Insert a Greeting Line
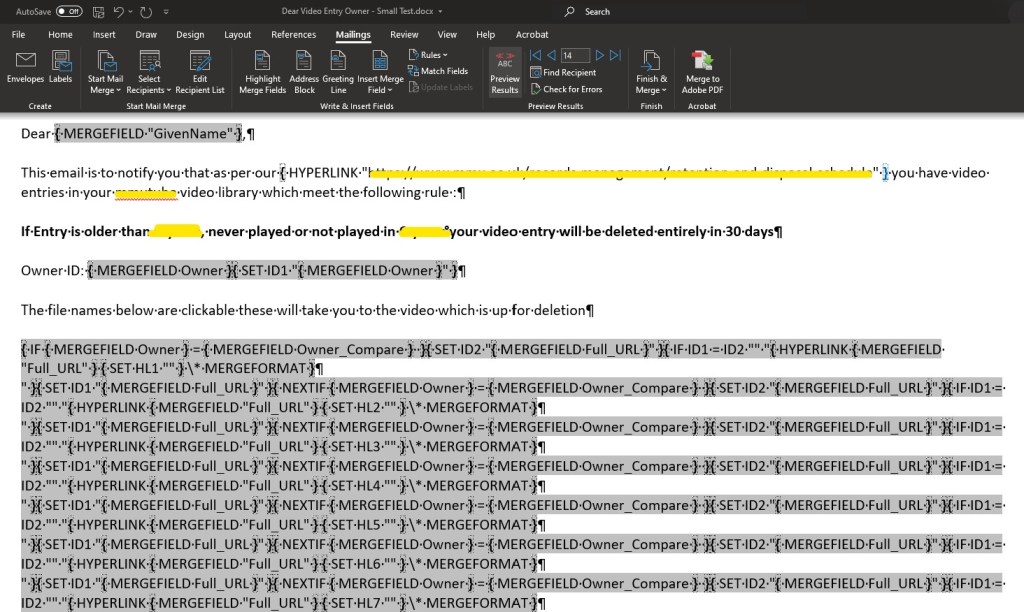Image resolution: width=1024 pixels, height=612 pixels. [x=338, y=71]
